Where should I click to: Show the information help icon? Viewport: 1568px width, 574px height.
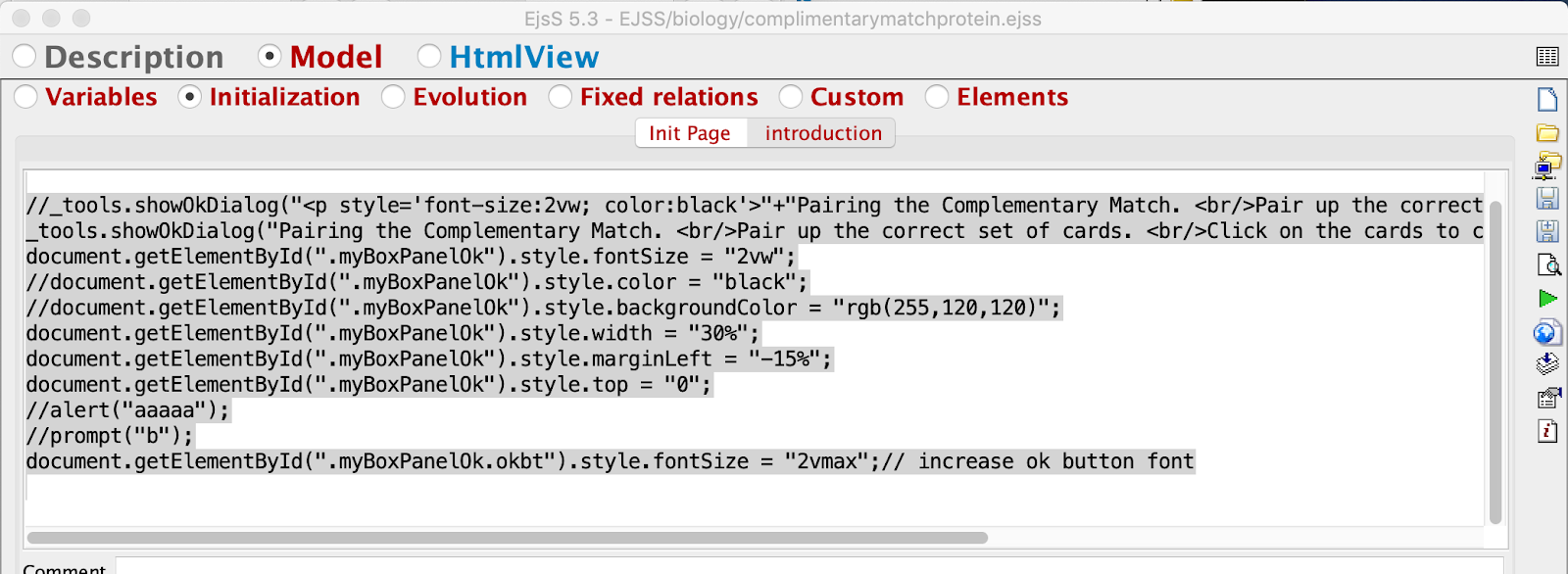(1547, 431)
